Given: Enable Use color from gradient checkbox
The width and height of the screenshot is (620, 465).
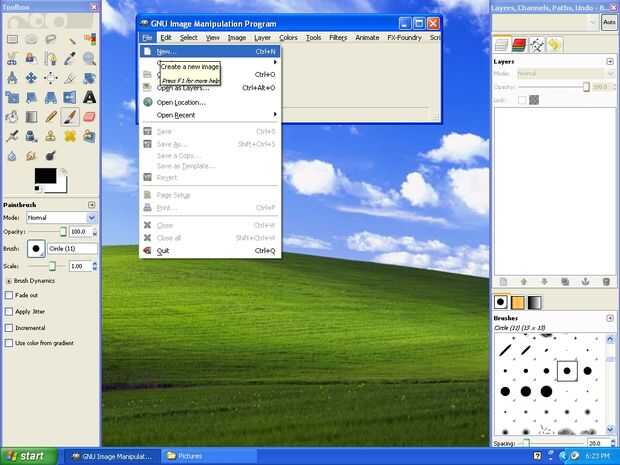Looking at the screenshot, I should [x=9, y=343].
